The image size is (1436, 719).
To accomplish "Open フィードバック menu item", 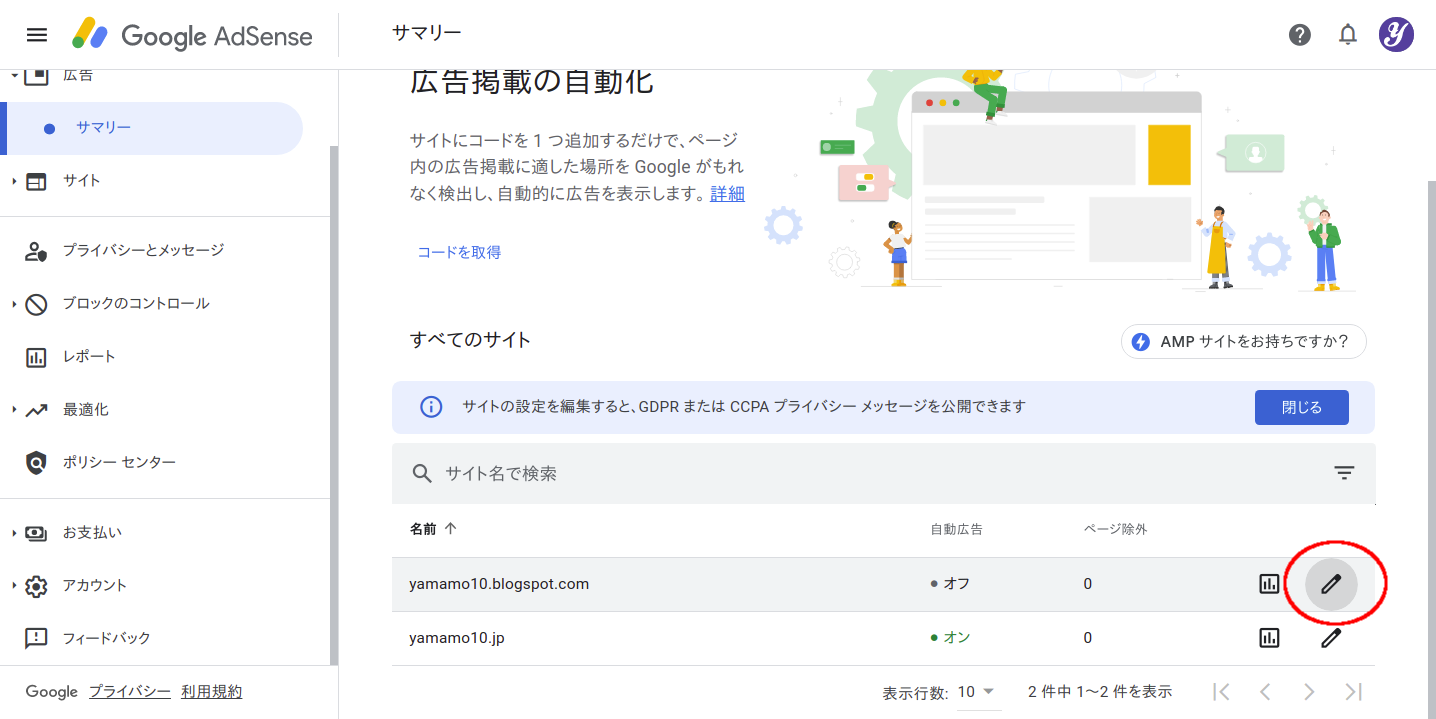I will [x=107, y=638].
